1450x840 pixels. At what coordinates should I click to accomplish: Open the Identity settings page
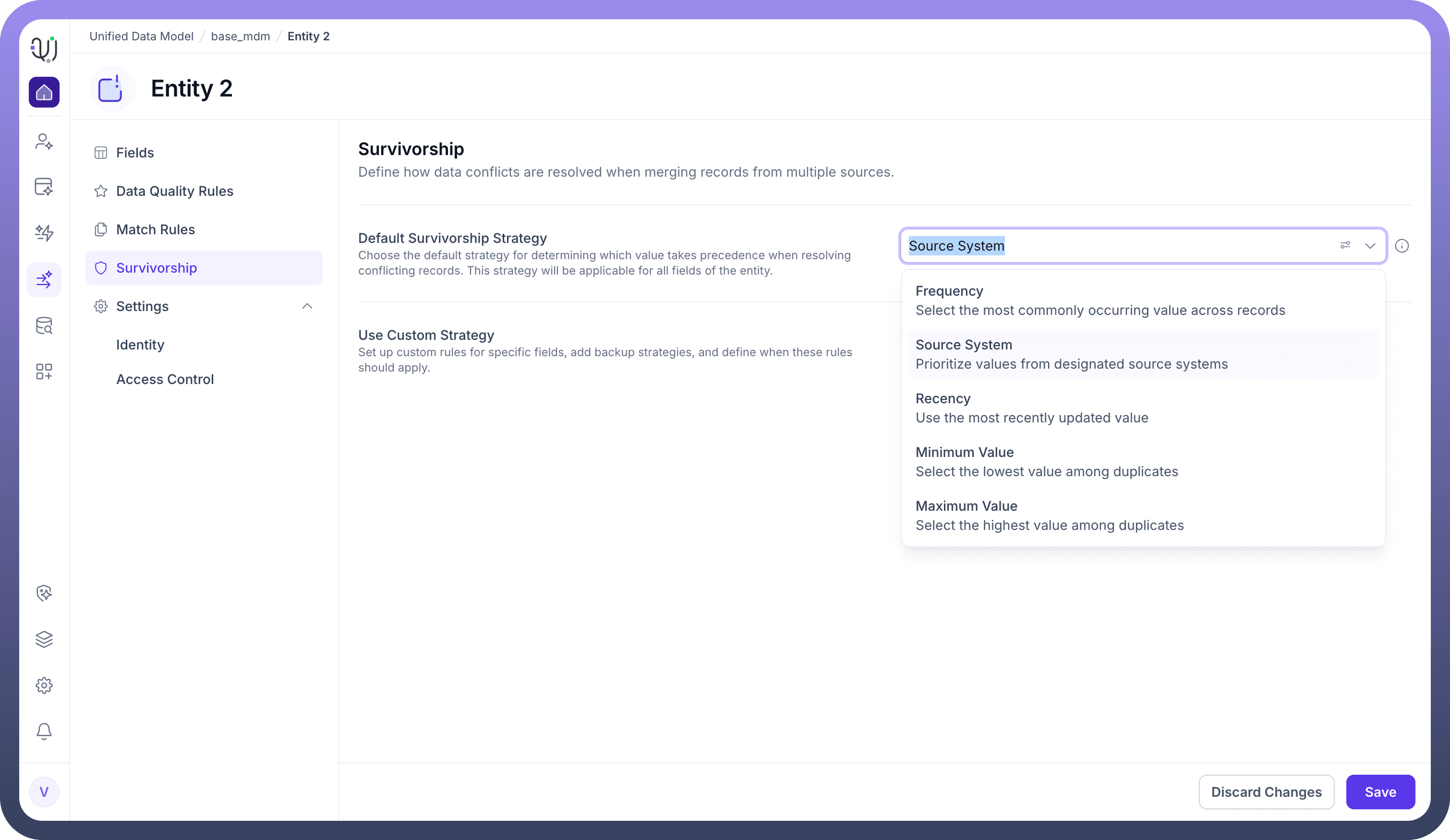(x=140, y=345)
